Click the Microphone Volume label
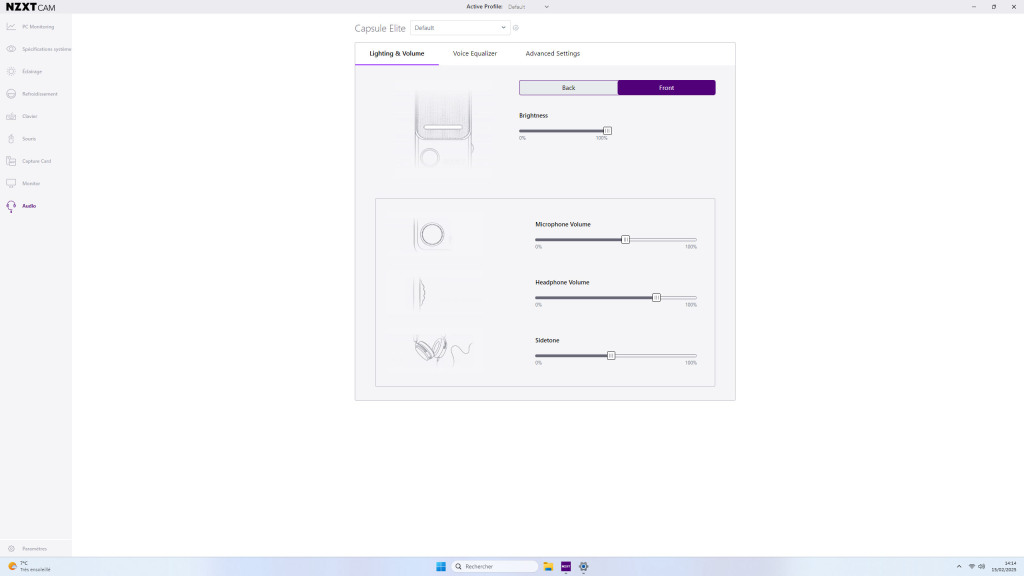The width and height of the screenshot is (1024, 576). point(563,224)
